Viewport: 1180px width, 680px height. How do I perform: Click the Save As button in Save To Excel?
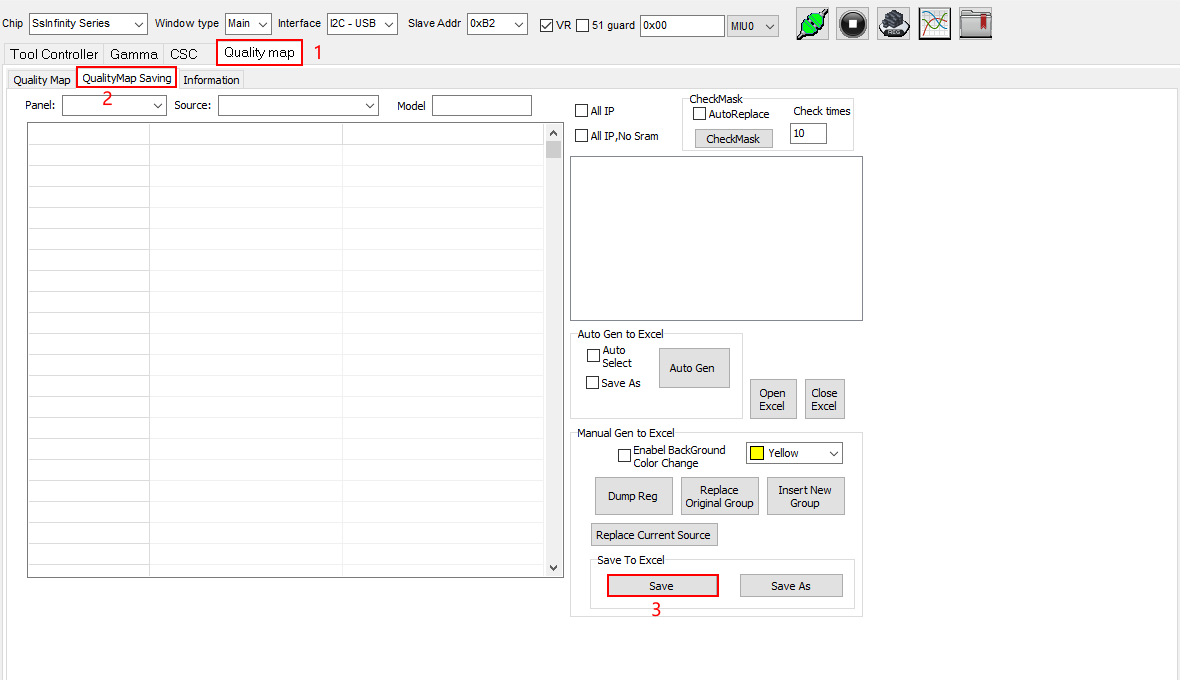(791, 585)
